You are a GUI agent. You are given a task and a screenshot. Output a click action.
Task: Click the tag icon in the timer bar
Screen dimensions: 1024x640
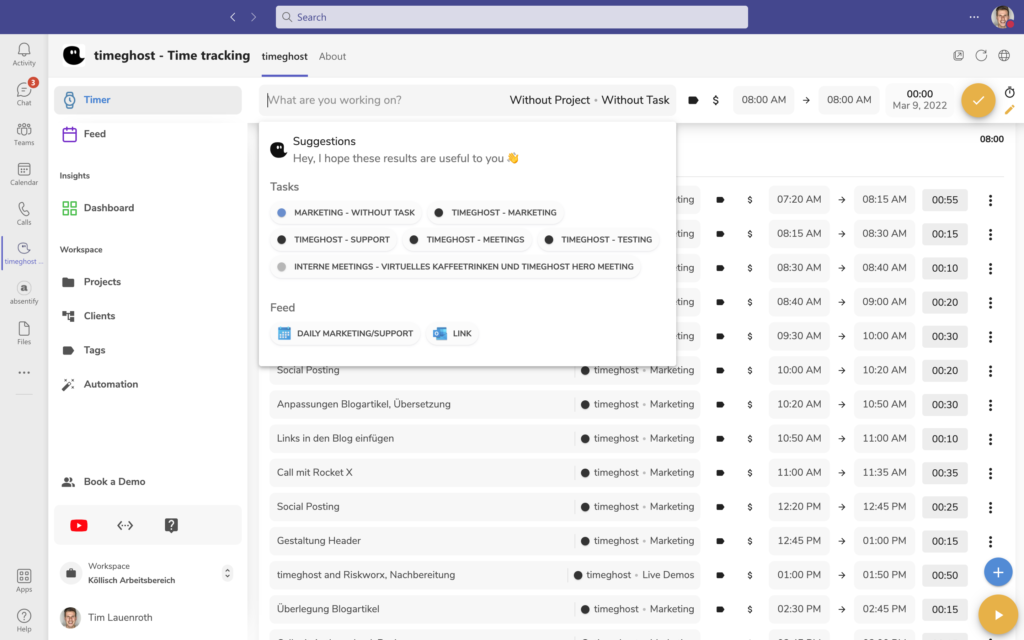click(x=693, y=100)
